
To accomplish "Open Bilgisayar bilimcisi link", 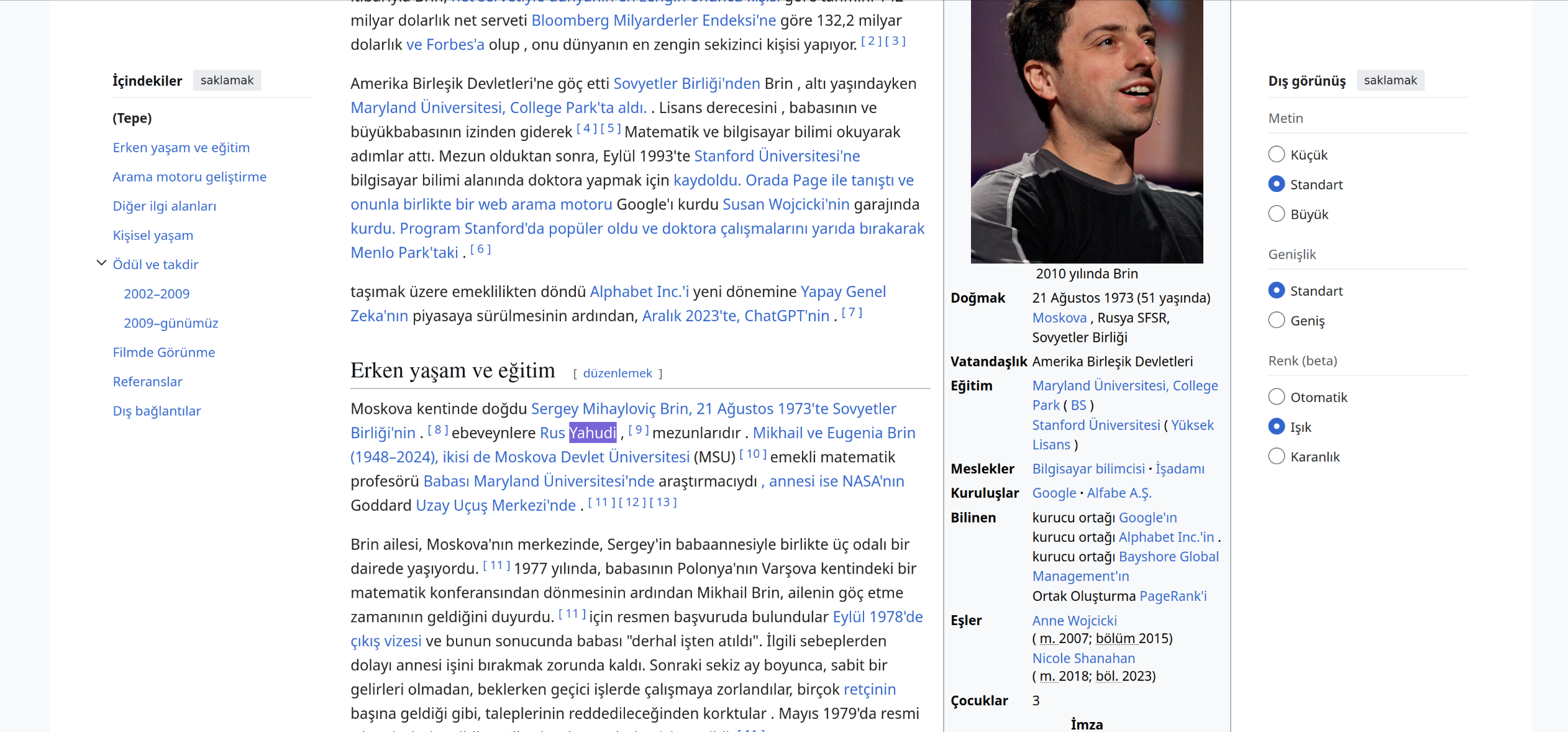I will [1088, 469].
